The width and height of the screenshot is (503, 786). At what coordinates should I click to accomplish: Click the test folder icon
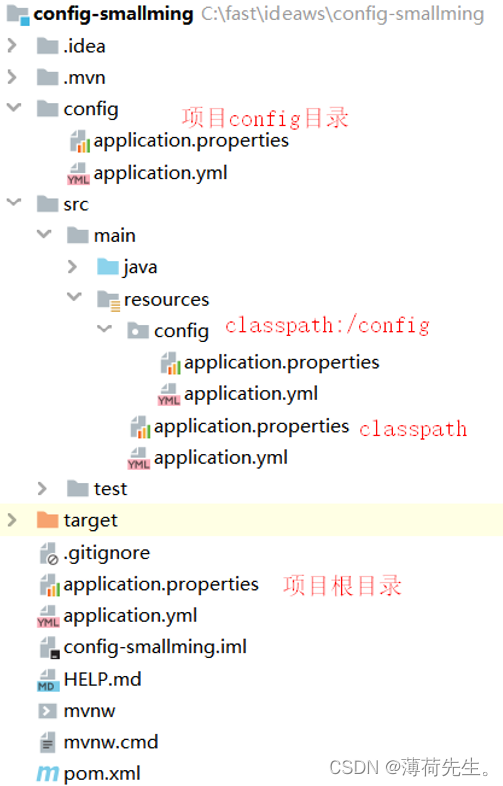point(78,489)
